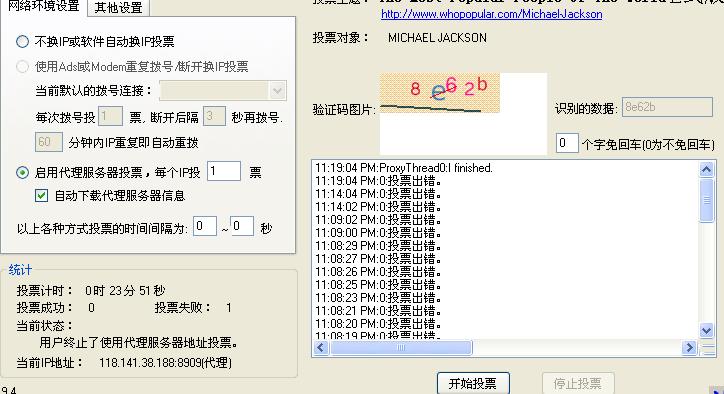
Task: Click the log vertical scrollbar thumb
Action: point(706,200)
